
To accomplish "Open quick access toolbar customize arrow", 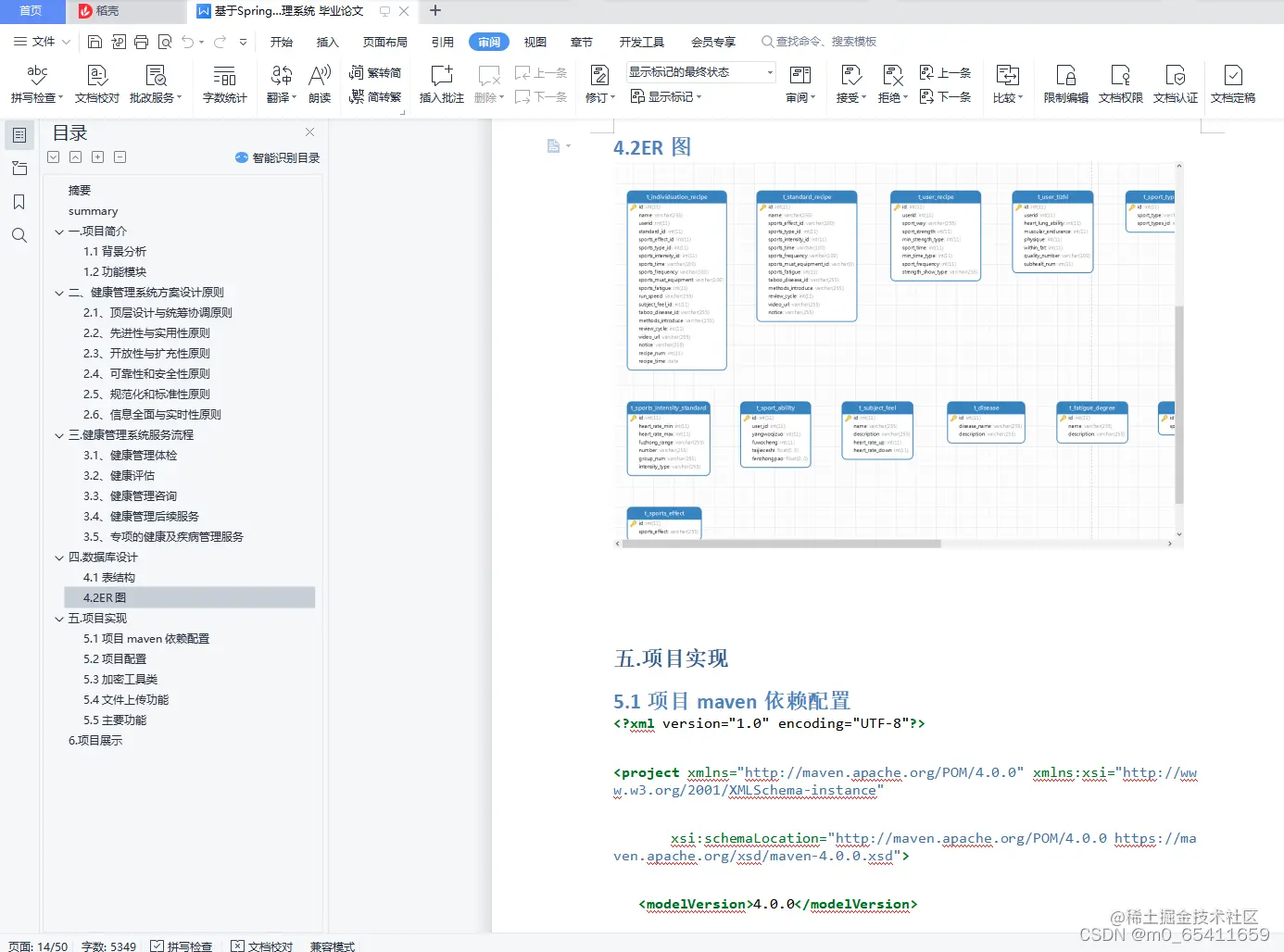I will (243, 42).
